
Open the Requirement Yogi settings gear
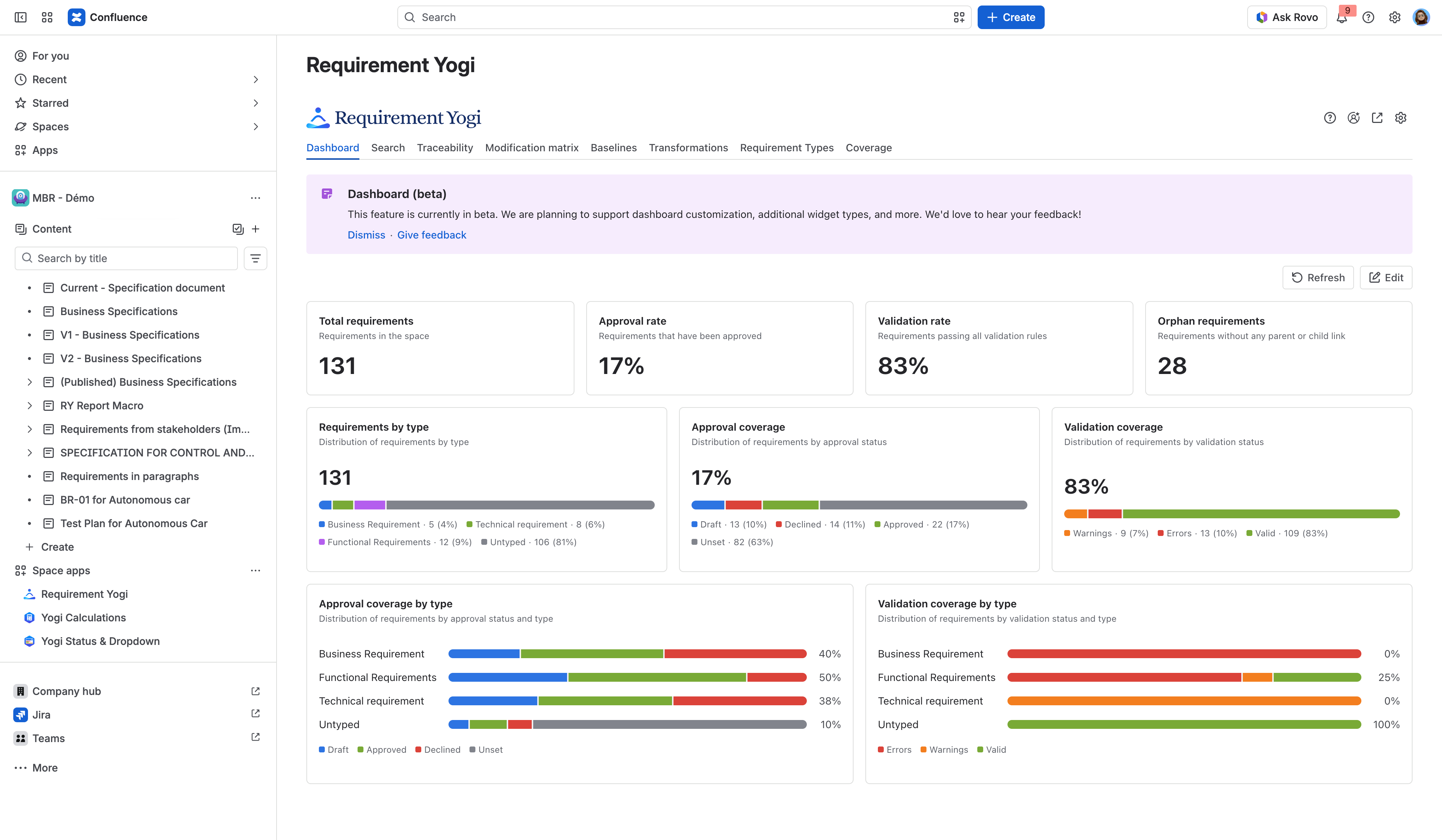(x=1400, y=118)
